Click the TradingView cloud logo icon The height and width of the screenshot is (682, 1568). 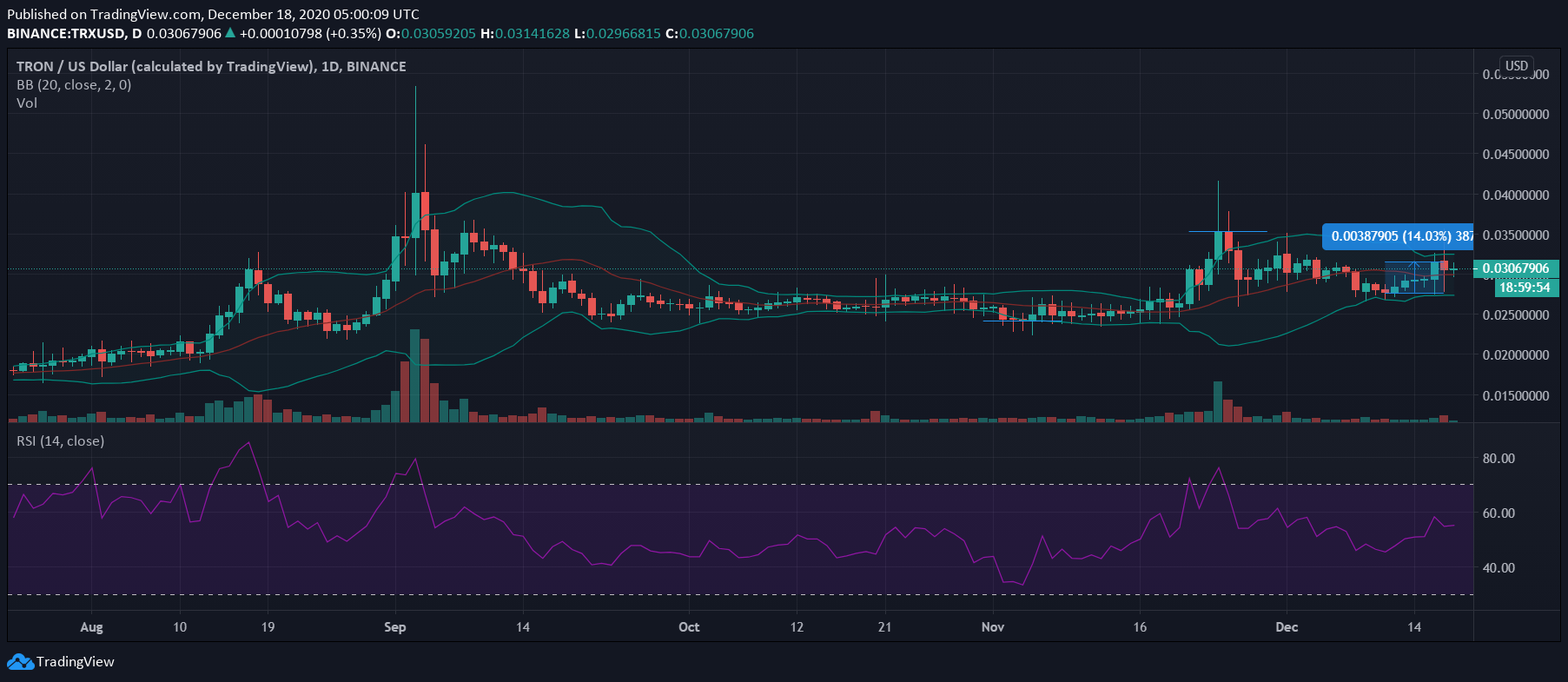(x=20, y=662)
